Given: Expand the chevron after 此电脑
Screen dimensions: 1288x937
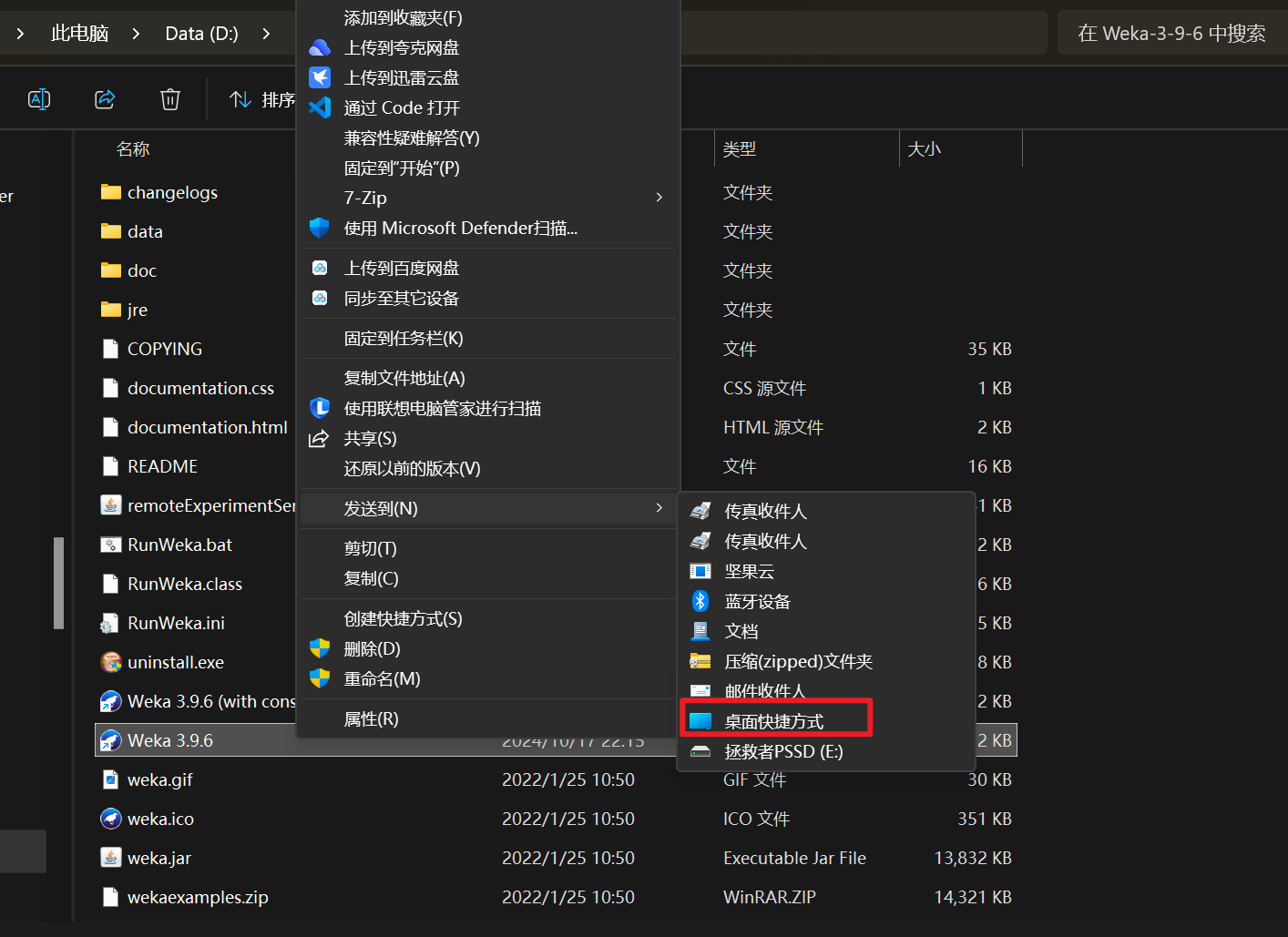Looking at the screenshot, I should (x=136, y=34).
